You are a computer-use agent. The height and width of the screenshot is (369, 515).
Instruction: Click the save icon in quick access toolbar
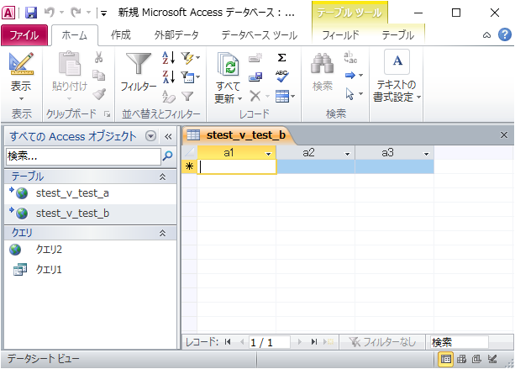[31, 13]
